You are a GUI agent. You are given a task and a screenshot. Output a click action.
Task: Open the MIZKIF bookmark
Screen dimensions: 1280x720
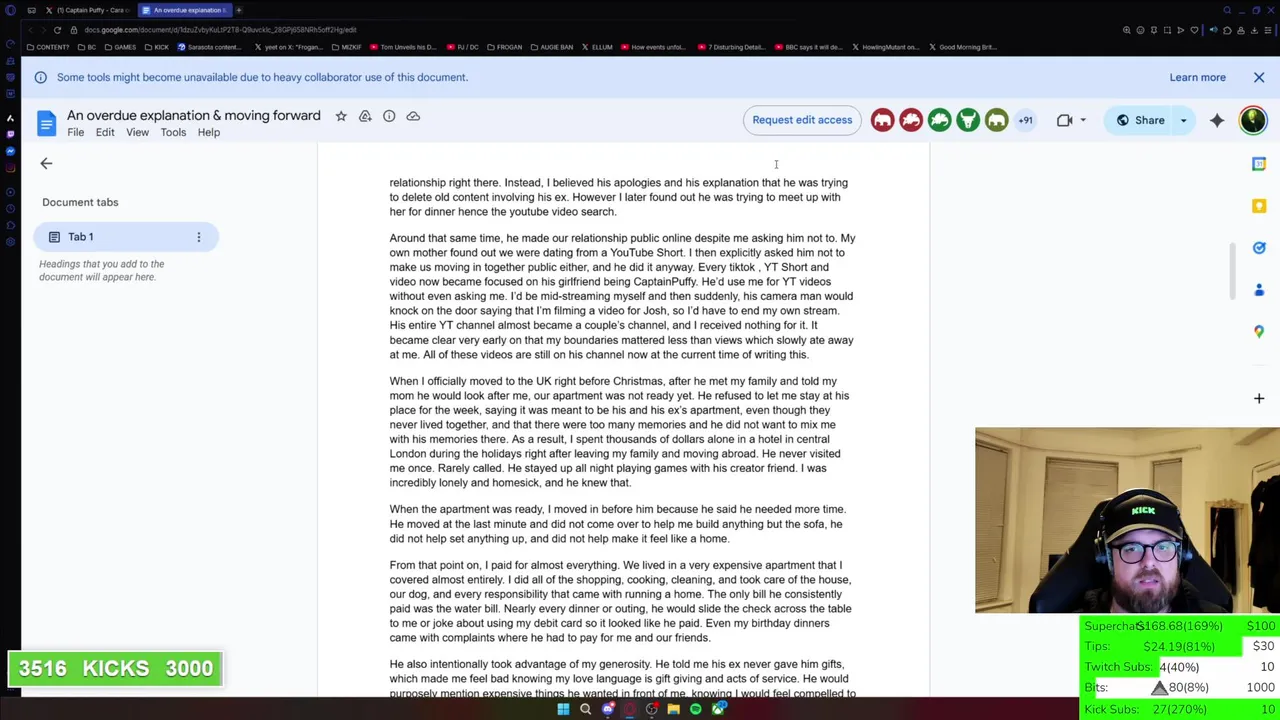click(346, 47)
